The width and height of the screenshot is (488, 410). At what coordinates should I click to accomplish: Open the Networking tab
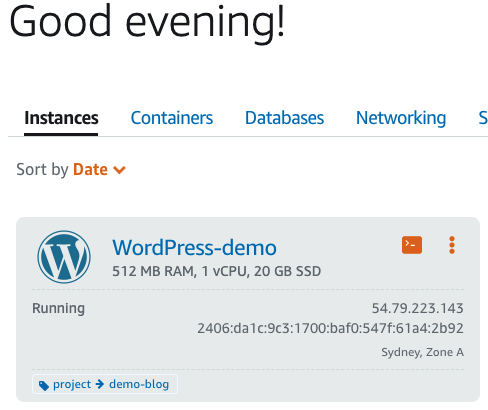pos(401,118)
